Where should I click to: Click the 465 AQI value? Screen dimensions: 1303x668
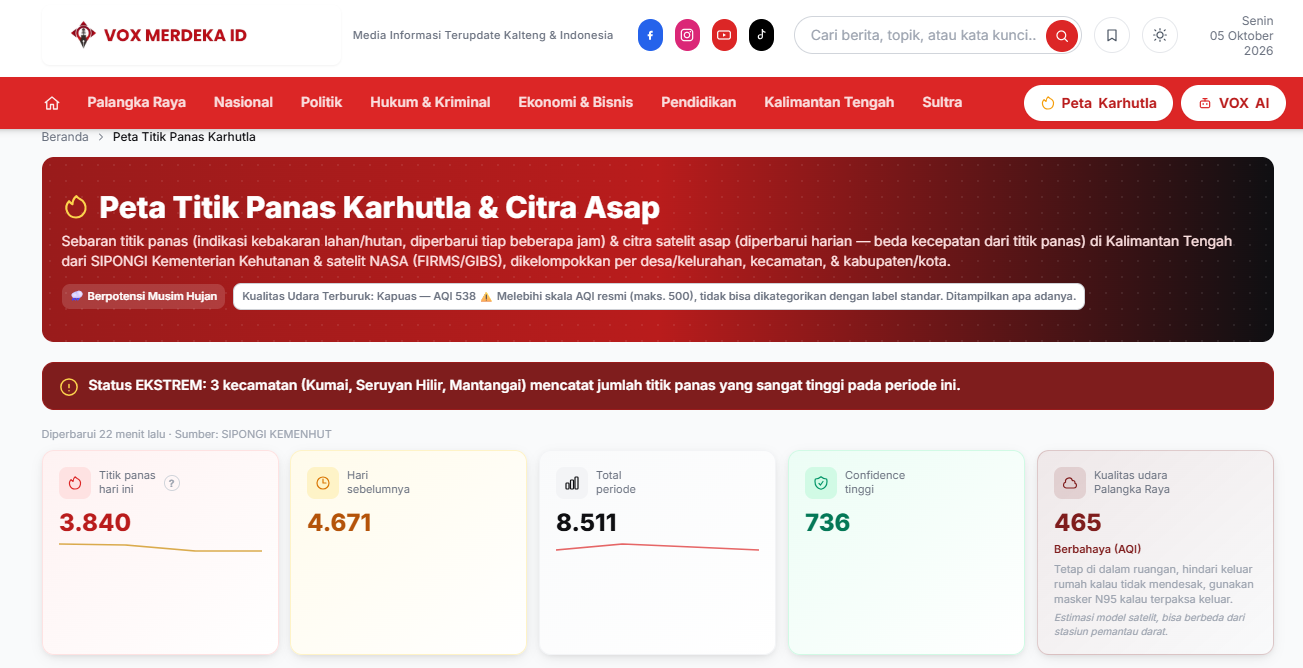[x=1078, y=522]
